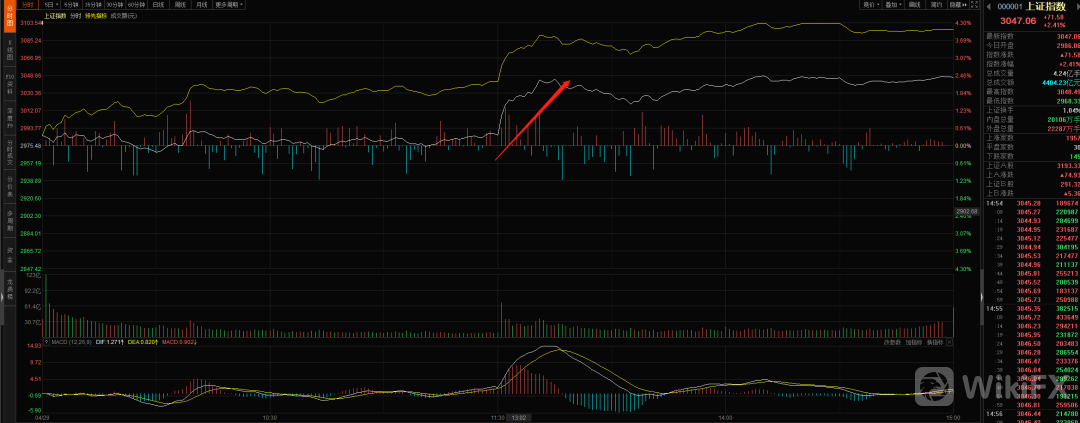Open the 龙虎榜 sidebar panel
1080x423 pixels.
pos(9,284)
